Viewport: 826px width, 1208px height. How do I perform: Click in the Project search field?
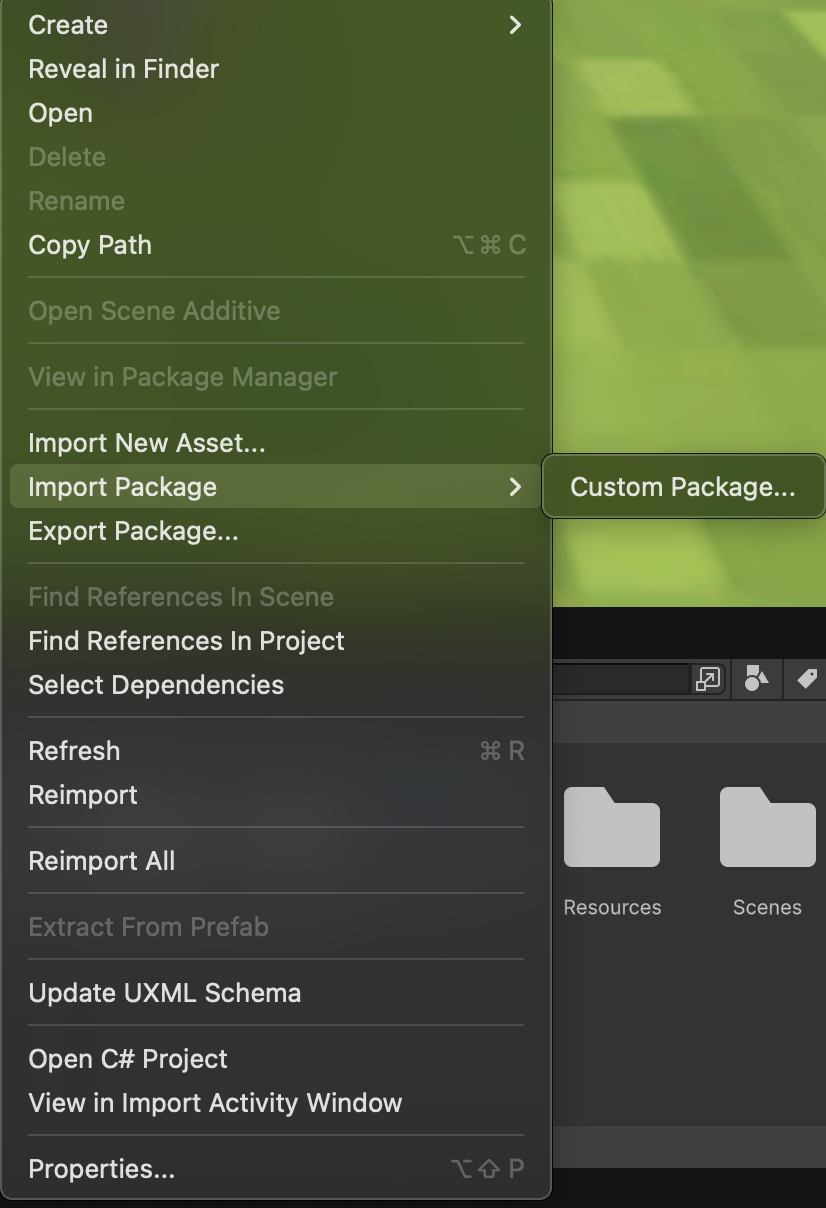point(620,680)
